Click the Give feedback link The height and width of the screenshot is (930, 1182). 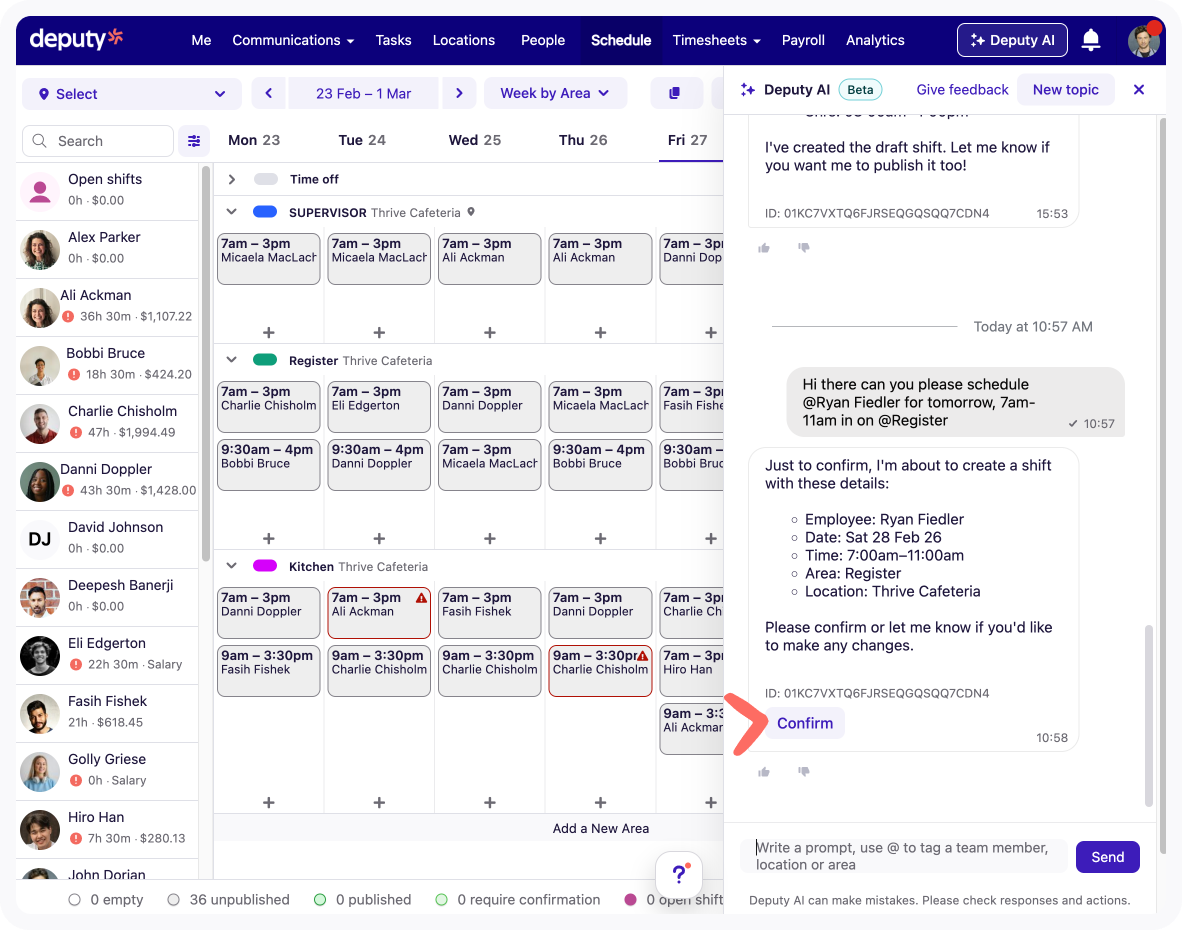(x=962, y=90)
